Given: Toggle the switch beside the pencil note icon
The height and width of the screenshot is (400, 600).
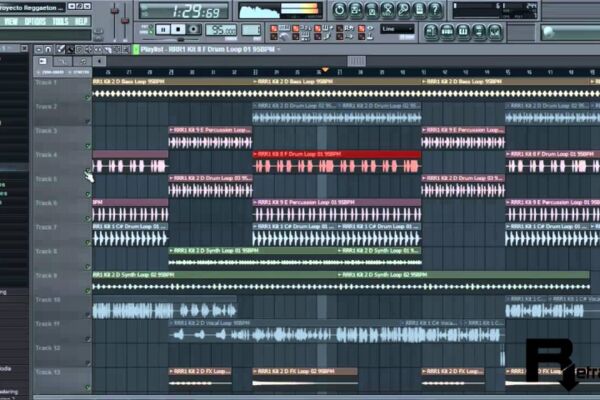Looking at the screenshot, I should click(x=318, y=37).
